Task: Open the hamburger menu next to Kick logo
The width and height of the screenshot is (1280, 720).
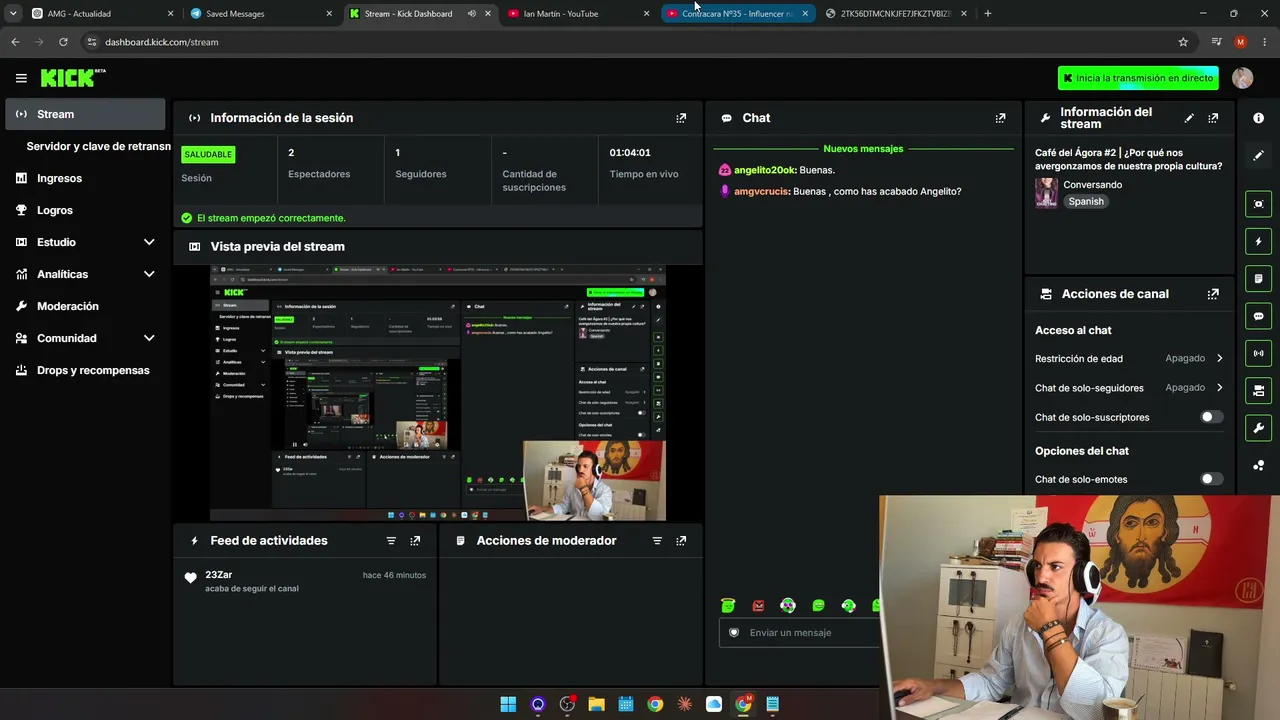Action: tap(21, 78)
